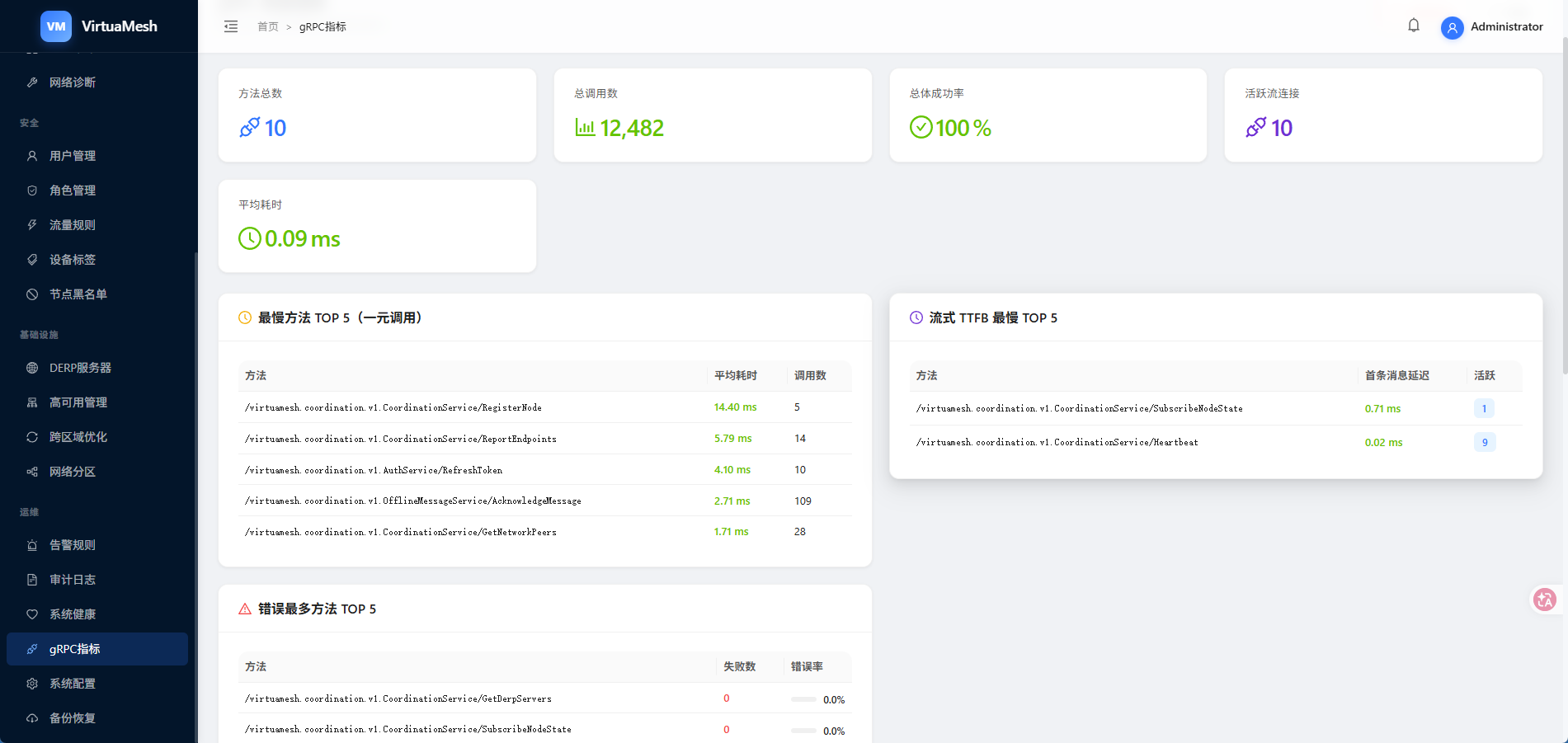Screen dimensions: 1568x743
Task: Click the shield icon beside 角色管理
Action: (x=32, y=190)
